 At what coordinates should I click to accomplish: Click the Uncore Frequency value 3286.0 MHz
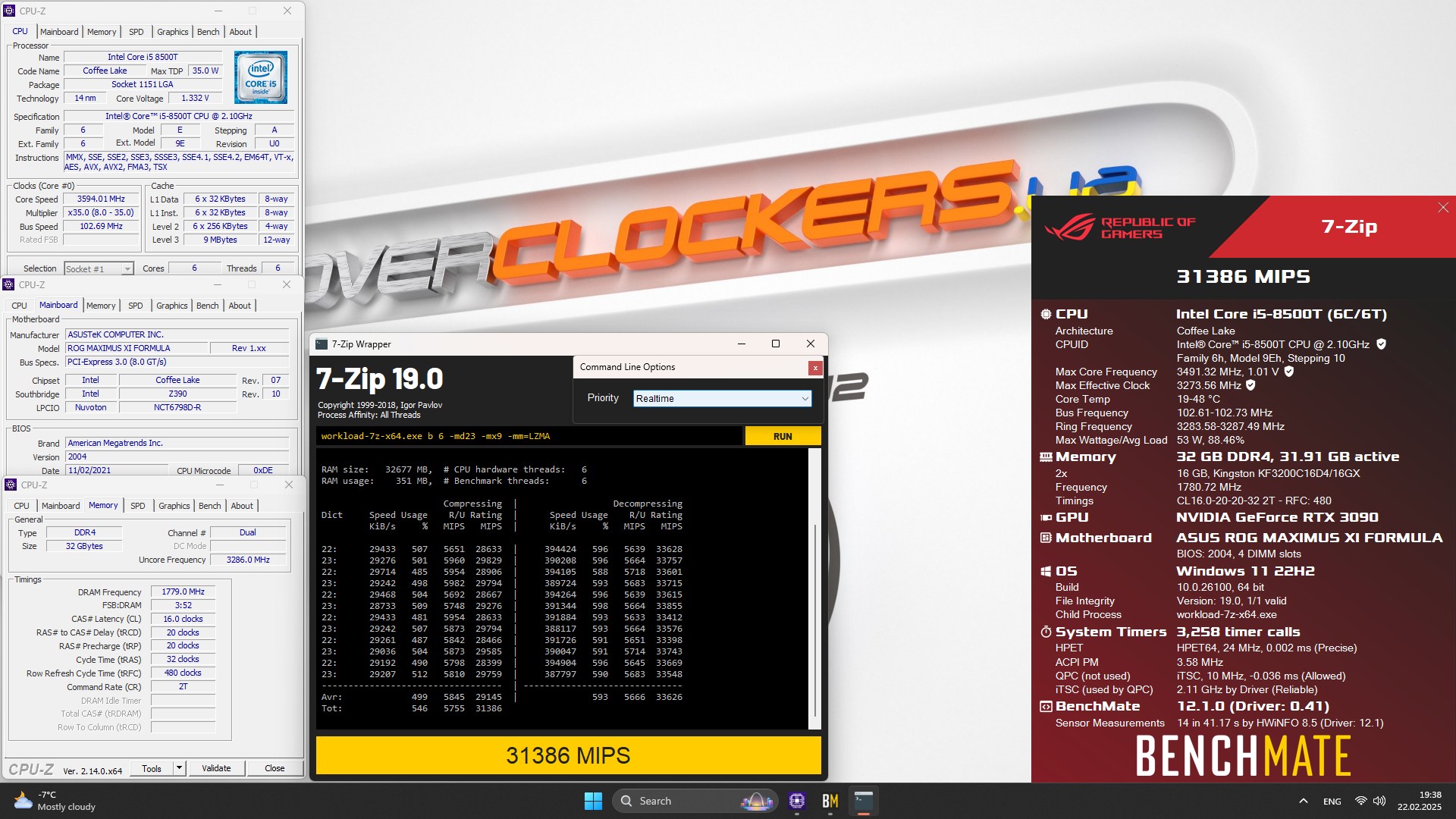coord(248,560)
